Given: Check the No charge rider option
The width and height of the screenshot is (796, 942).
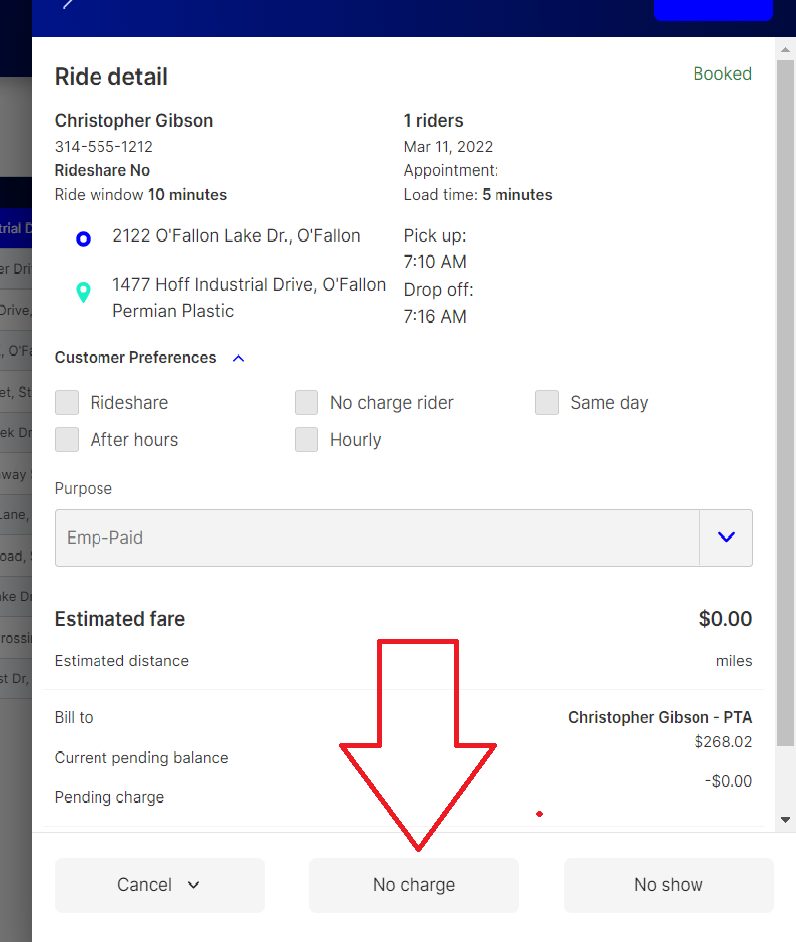Looking at the screenshot, I should tap(307, 403).
